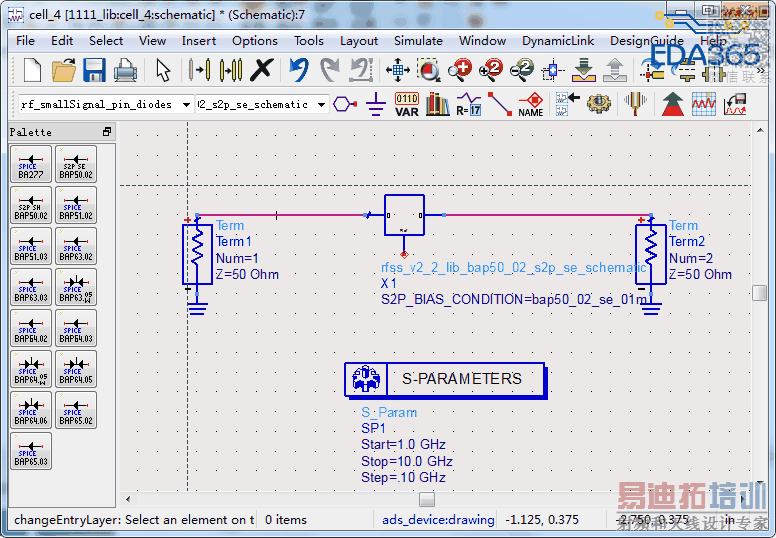776x538 pixels.
Task: Click the S2P_BIAS_CONDITION parameter text
Action: pyautogui.click(x=514, y=300)
